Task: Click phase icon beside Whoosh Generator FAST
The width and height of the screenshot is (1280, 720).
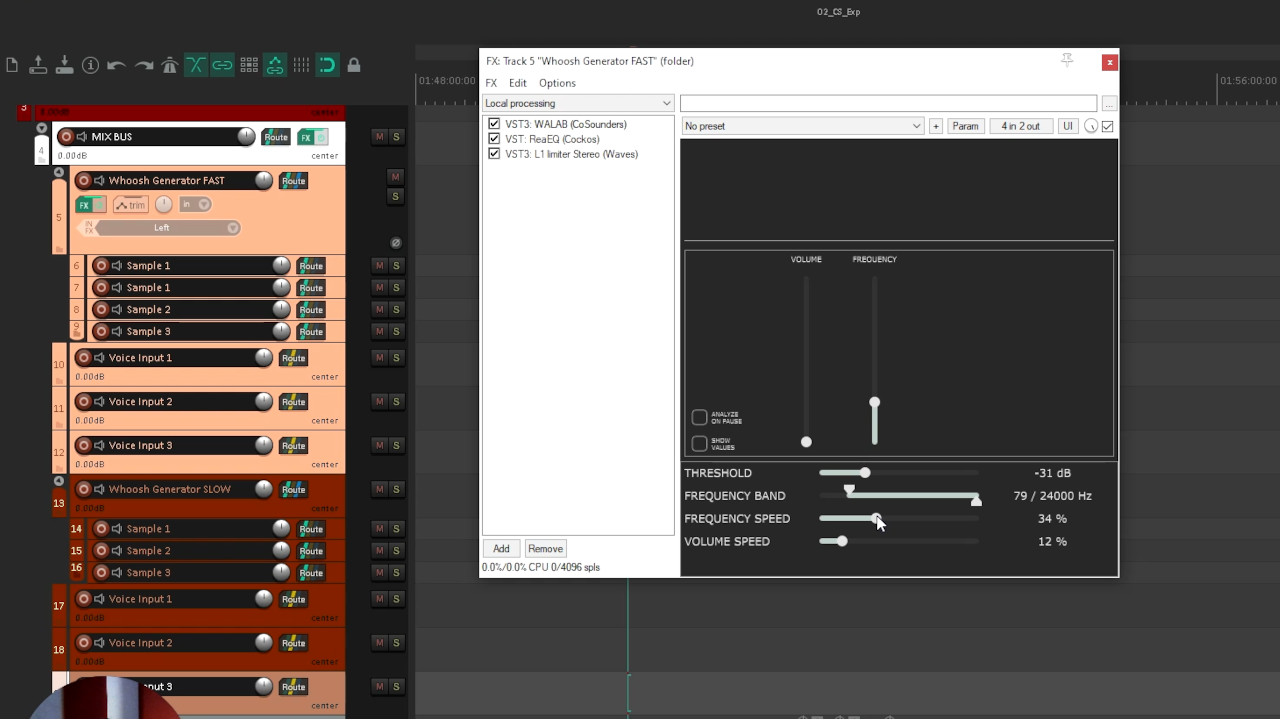Action: pyautogui.click(x=396, y=243)
